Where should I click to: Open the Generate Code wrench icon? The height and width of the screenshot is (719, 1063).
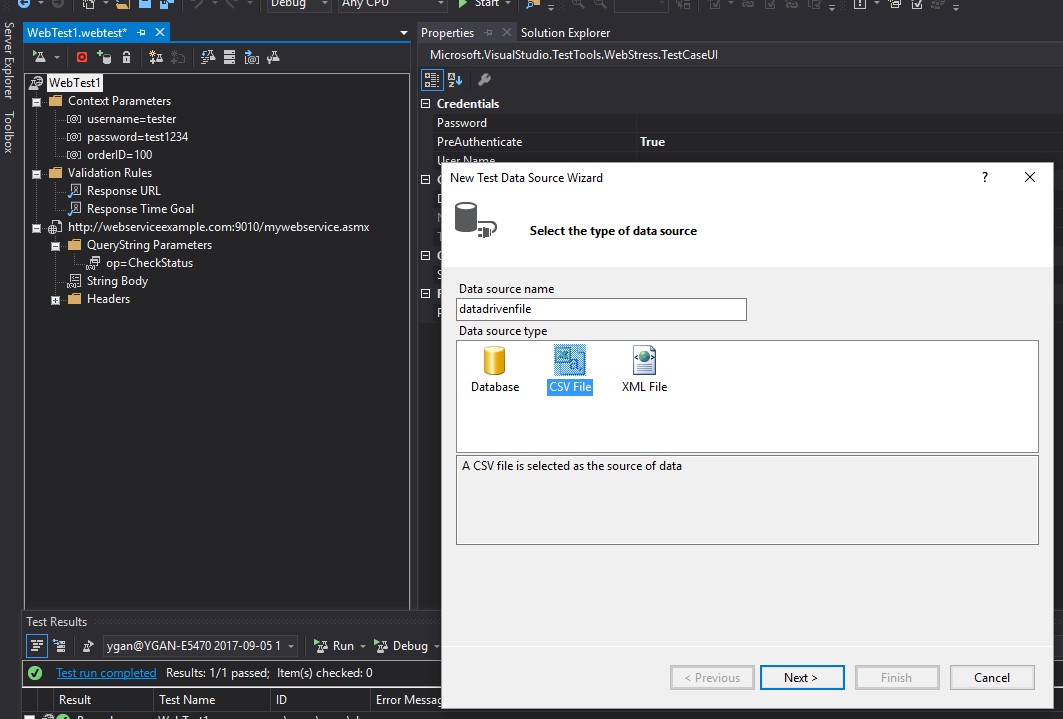(271, 57)
